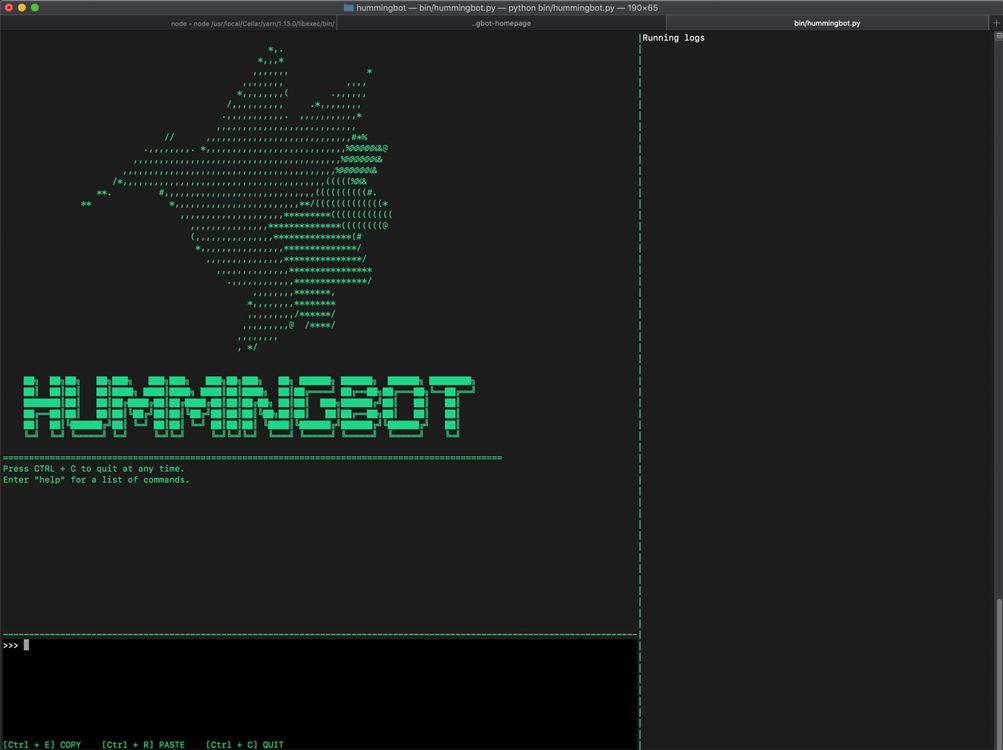Focus the >>> command input prompt
The image size is (1003, 750).
click(x=13, y=644)
